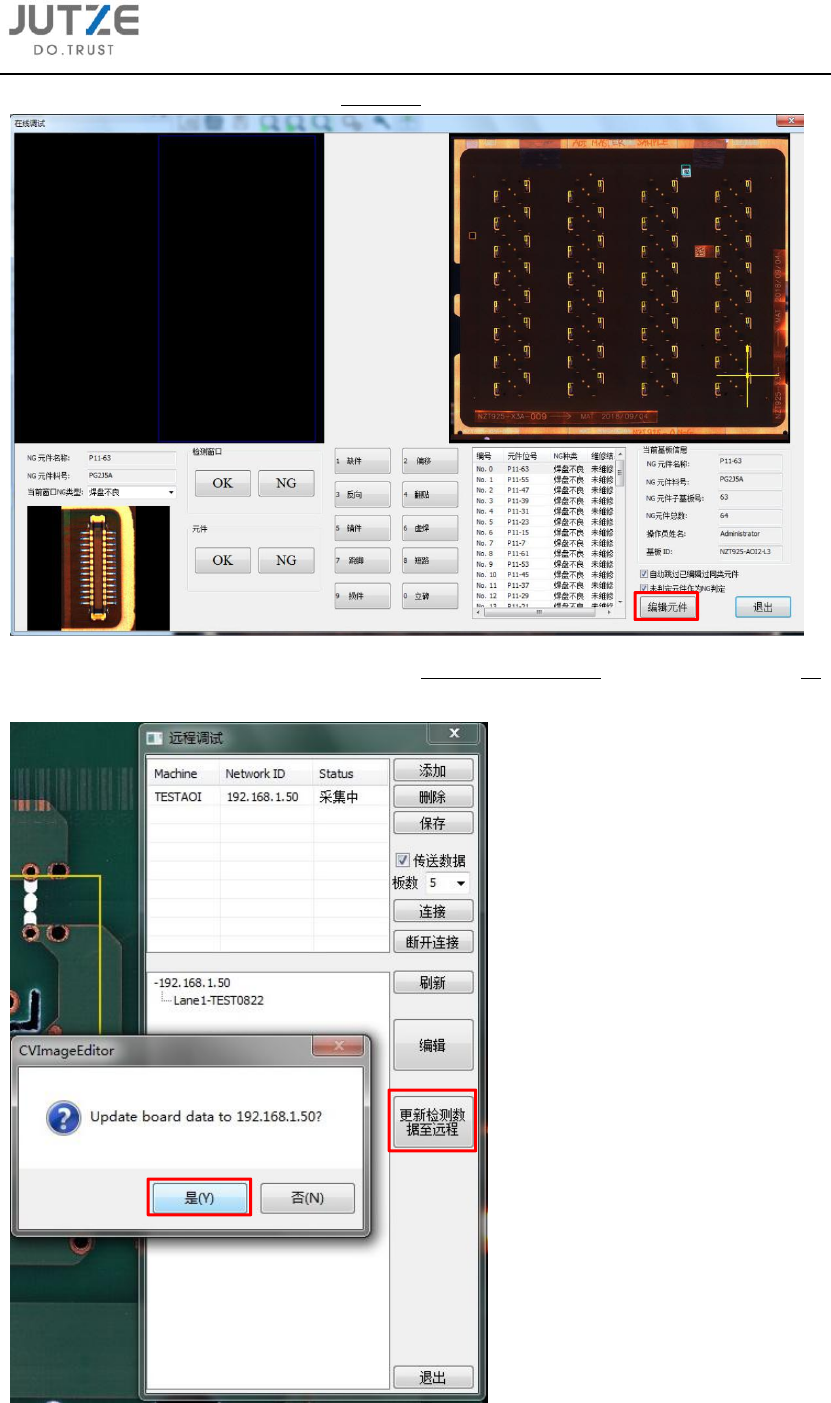The image size is (831, 1403).
Task: Toggle 自动跳过已编辑过同类元件 checkbox
Action: (x=644, y=574)
